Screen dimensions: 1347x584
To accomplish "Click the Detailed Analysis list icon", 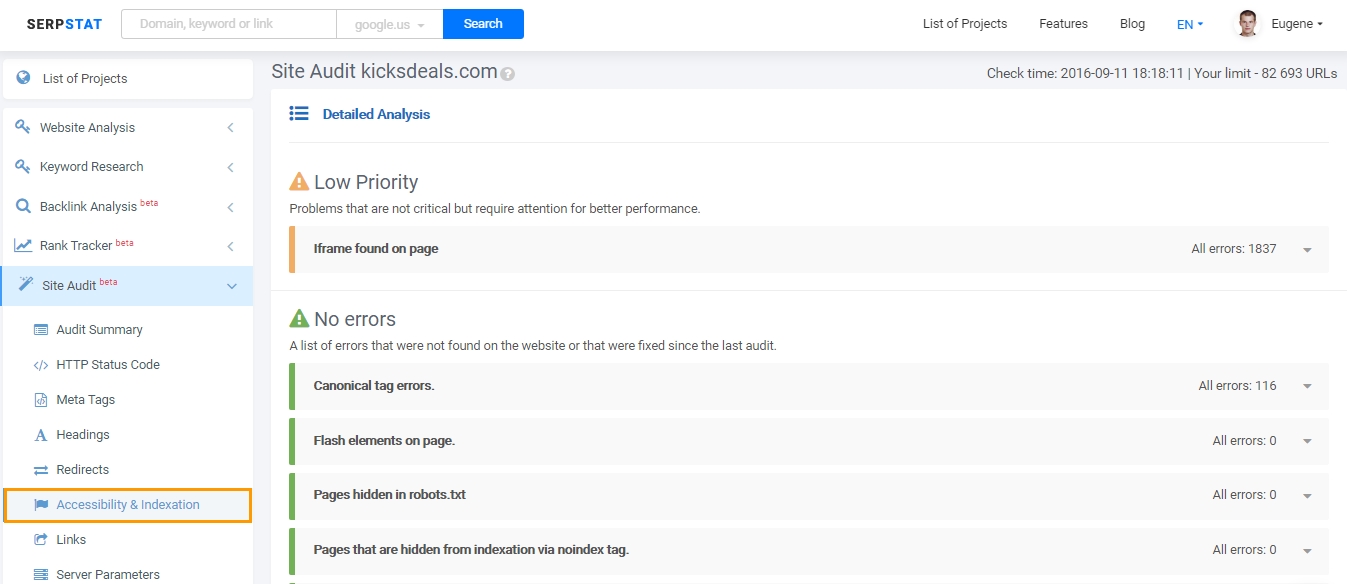I will [299, 114].
